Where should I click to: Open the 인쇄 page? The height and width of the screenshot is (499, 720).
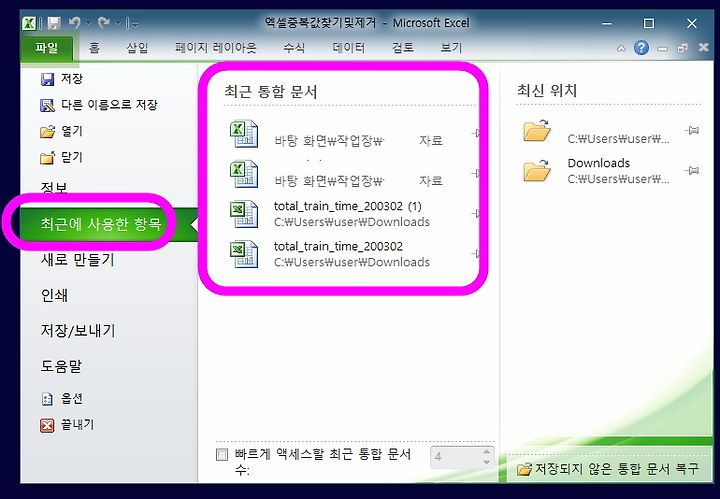point(54,295)
